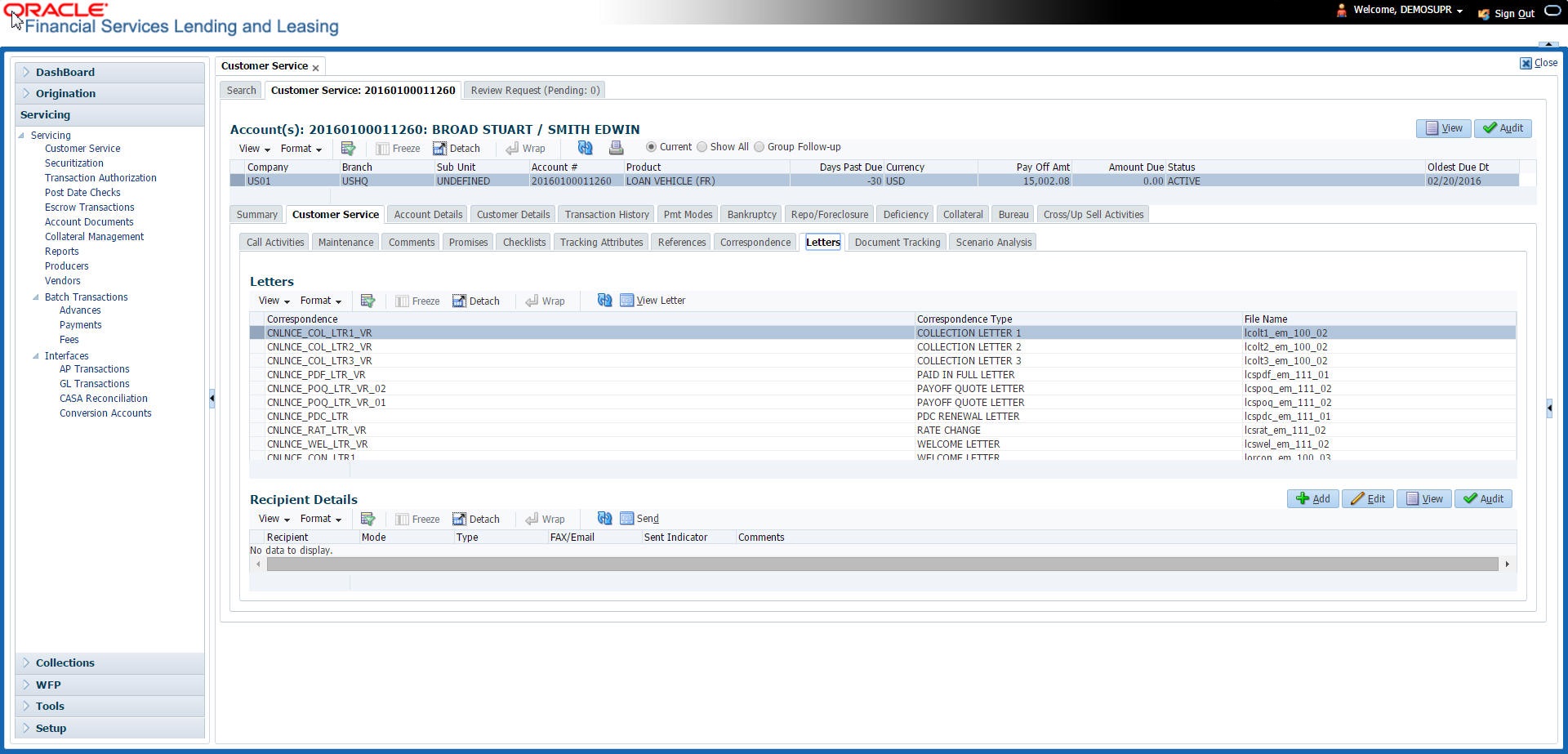
Task: Click Wrap in Recipient Details toolbar
Action: tap(545, 519)
